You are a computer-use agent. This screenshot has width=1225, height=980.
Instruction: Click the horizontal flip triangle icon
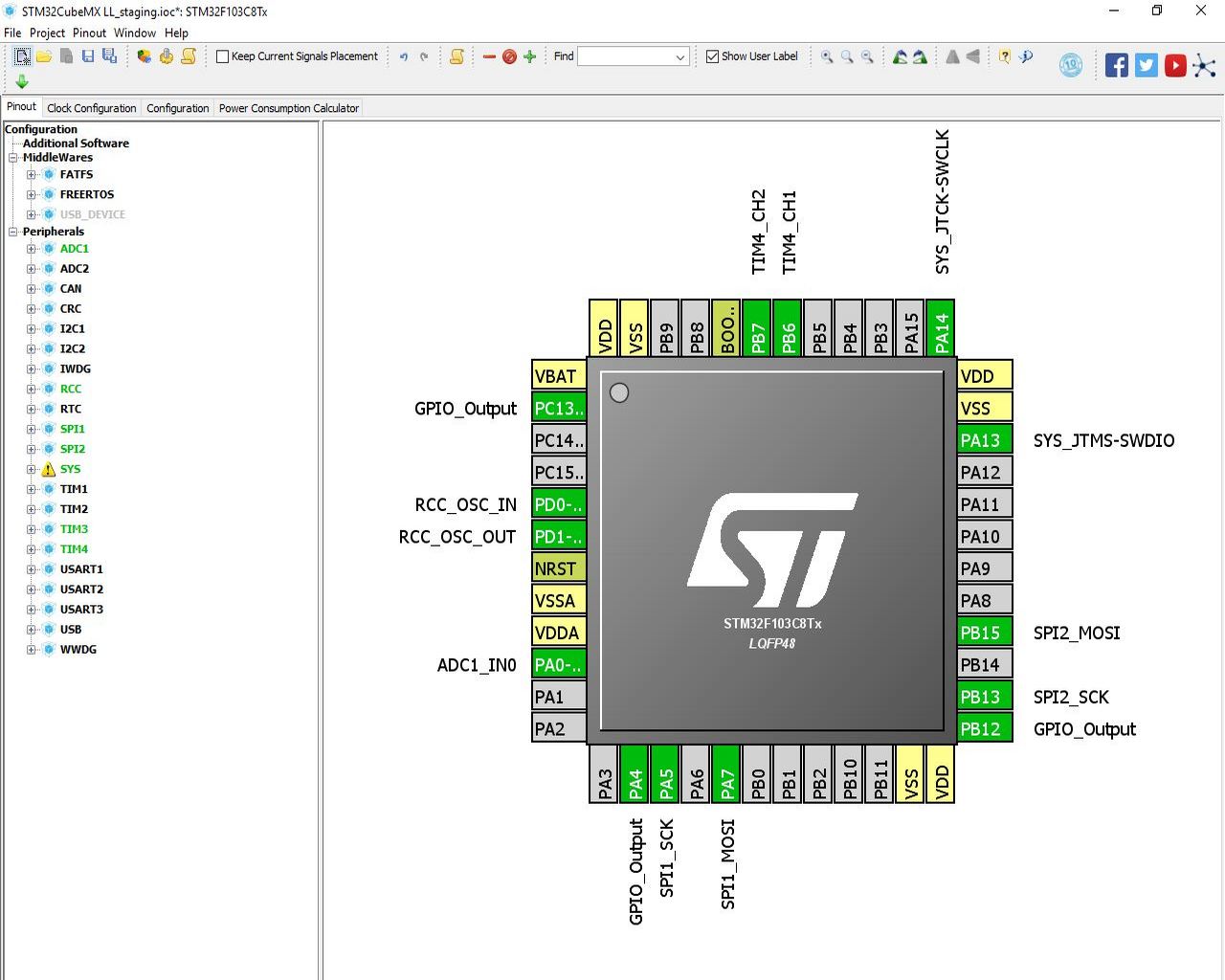coord(973,56)
